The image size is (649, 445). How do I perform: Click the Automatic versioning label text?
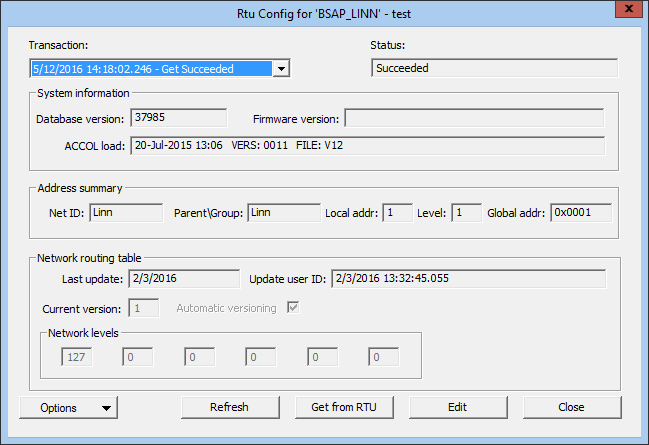(226, 308)
